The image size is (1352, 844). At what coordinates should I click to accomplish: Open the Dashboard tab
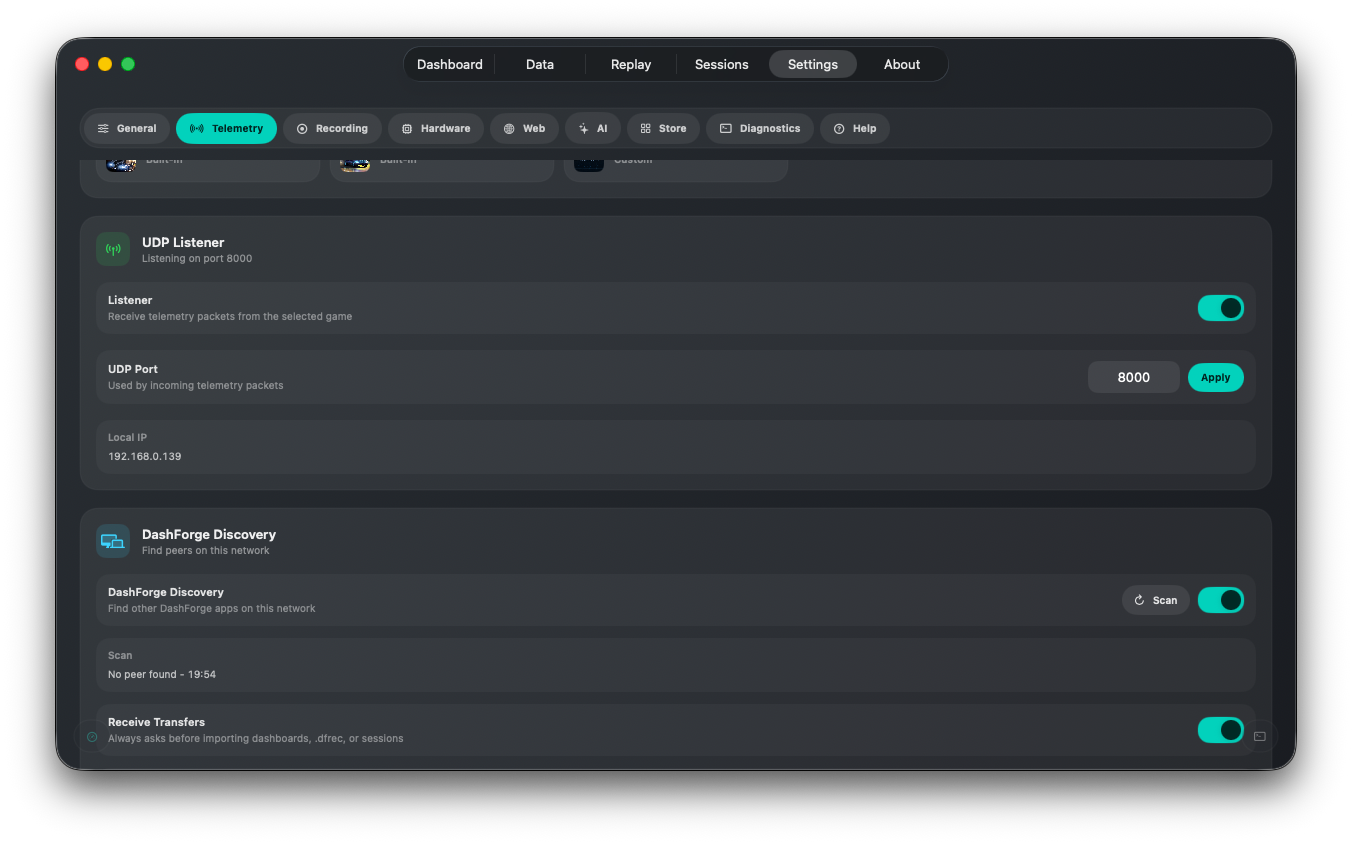pos(449,64)
